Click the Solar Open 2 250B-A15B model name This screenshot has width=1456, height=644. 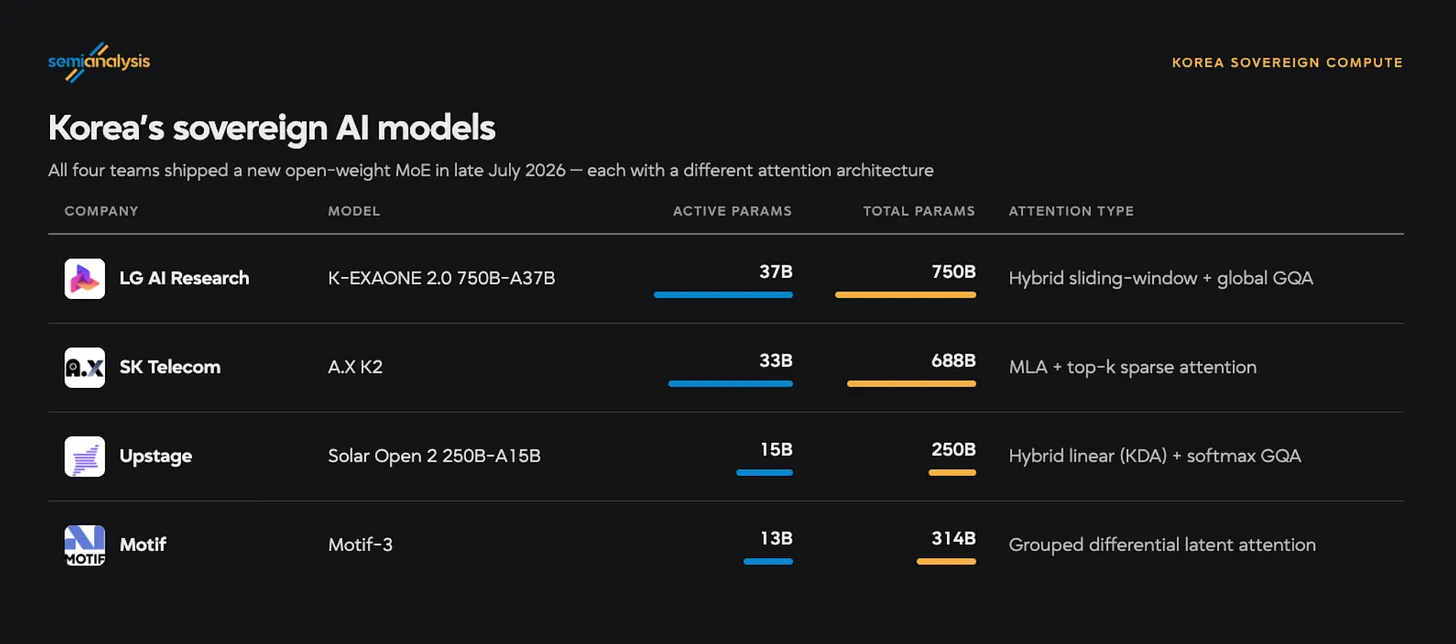tap(434, 456)
